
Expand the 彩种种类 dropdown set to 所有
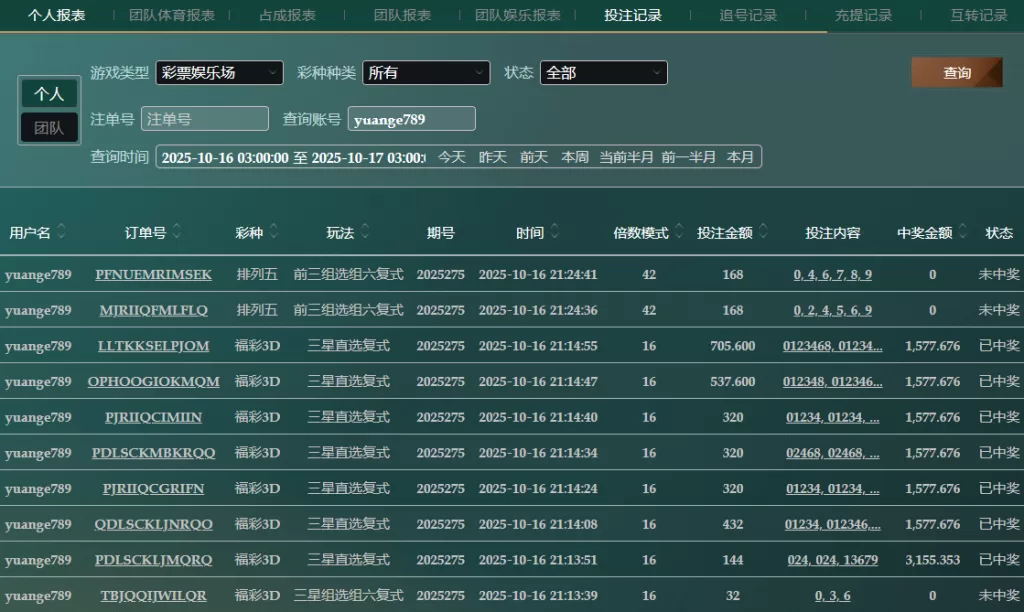point(426,73)
